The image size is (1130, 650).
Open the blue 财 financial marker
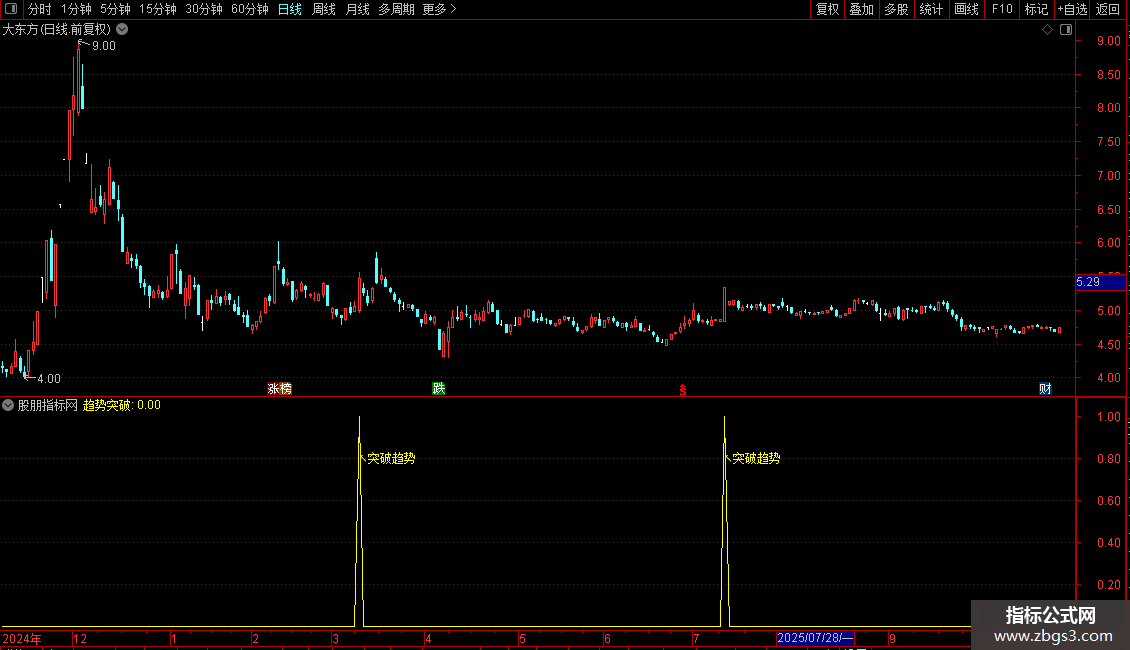(x=1045, y=388)
